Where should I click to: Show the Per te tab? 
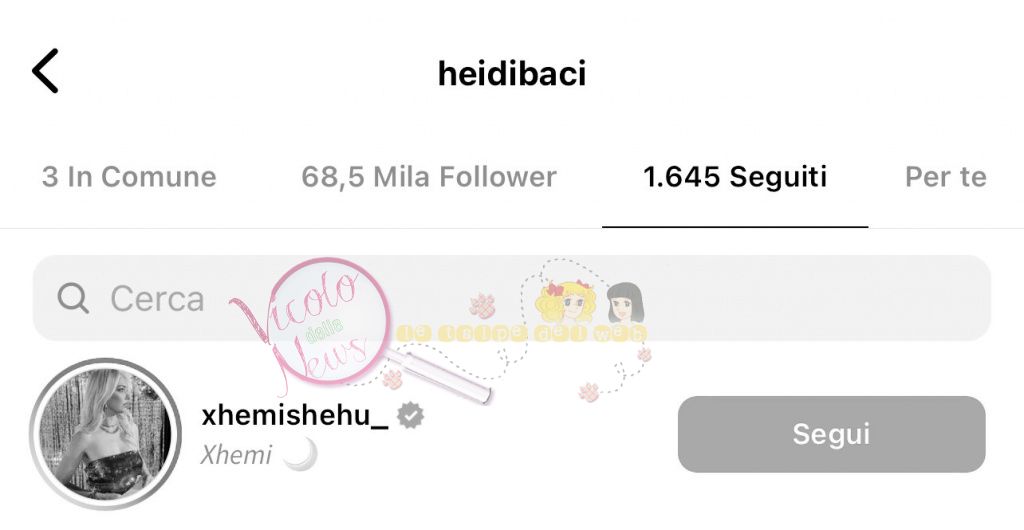pyautogui.click(x=945, y=177)
